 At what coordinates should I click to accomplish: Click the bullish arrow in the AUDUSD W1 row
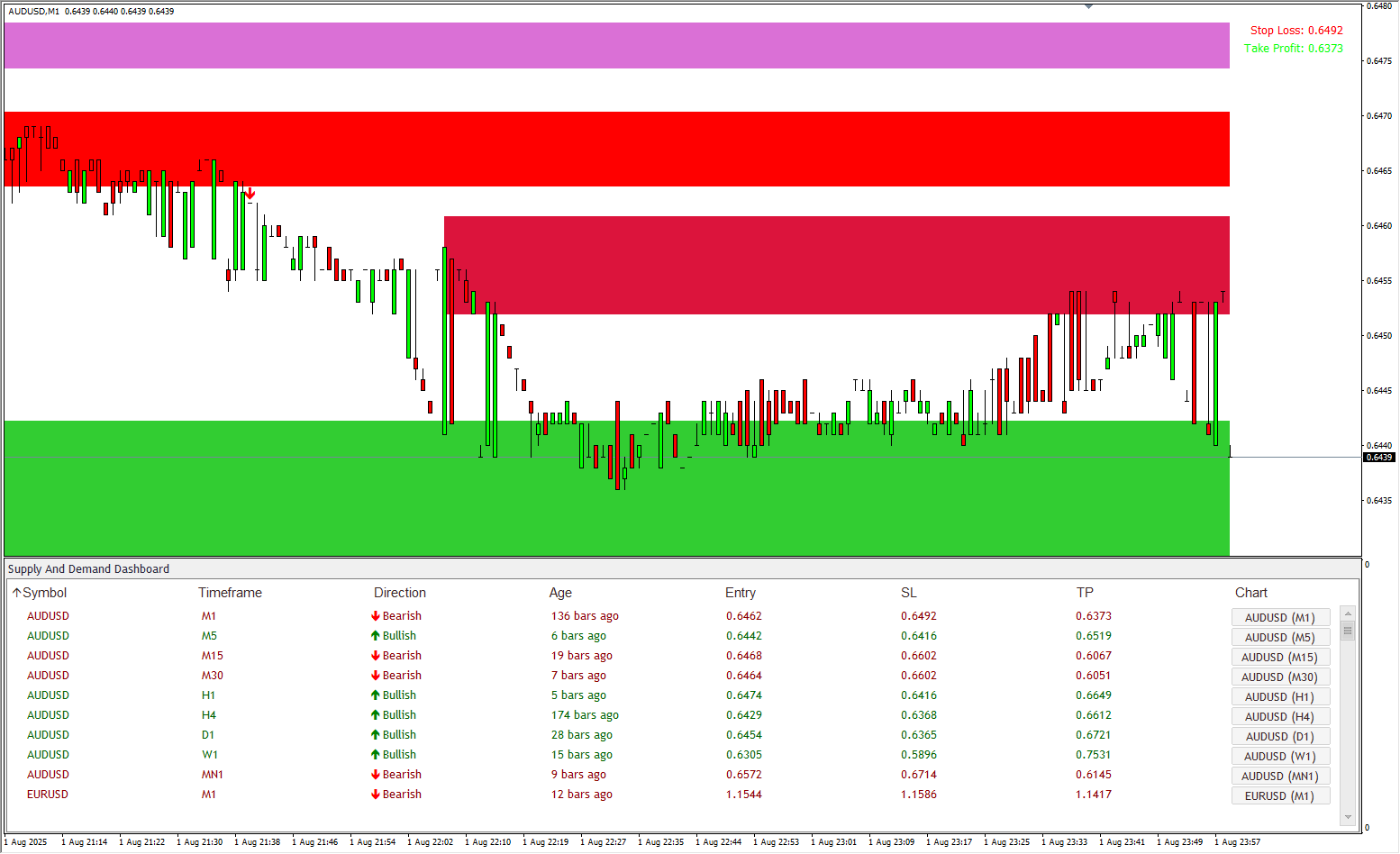tap(376, 755)
